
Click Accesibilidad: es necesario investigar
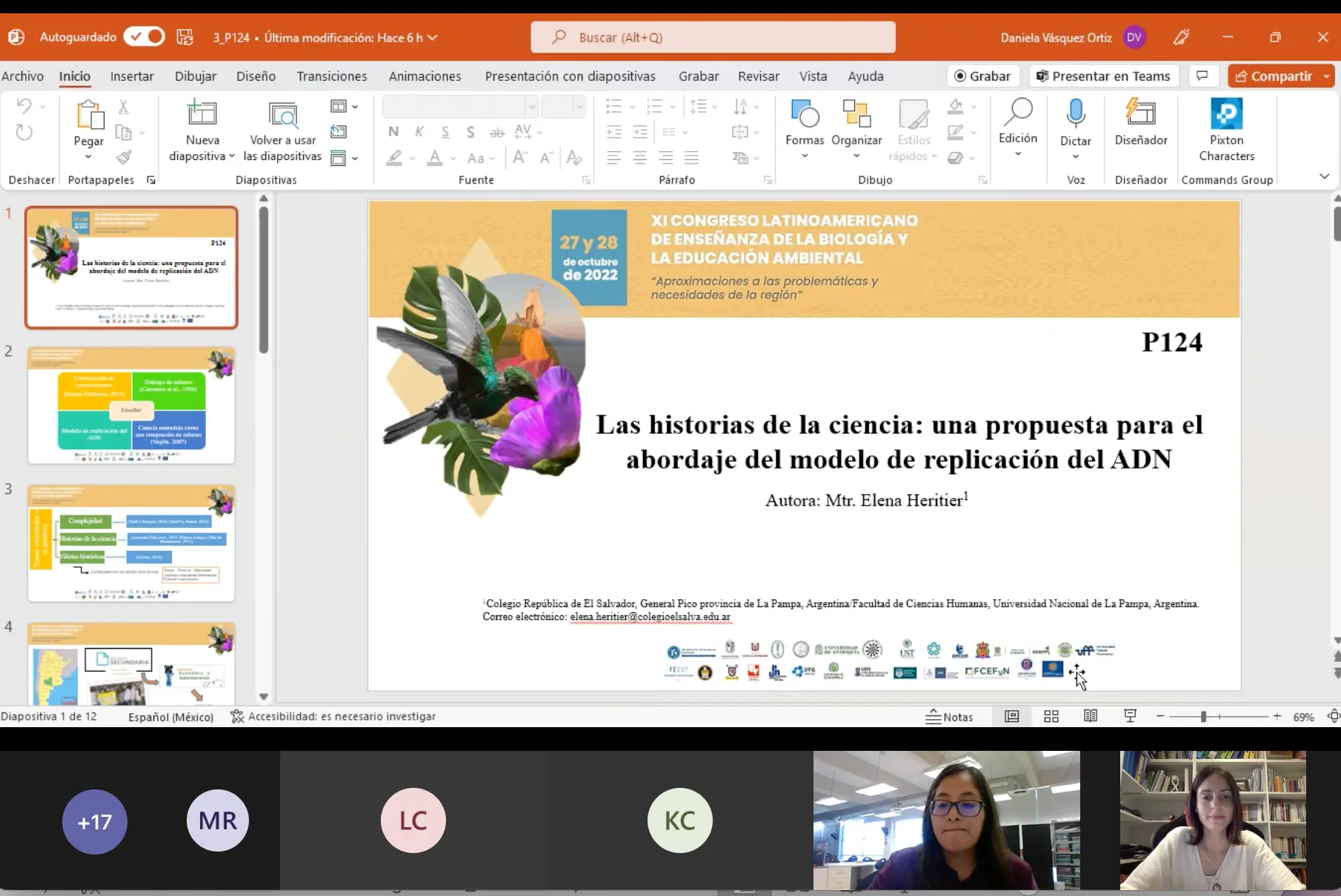333,717
